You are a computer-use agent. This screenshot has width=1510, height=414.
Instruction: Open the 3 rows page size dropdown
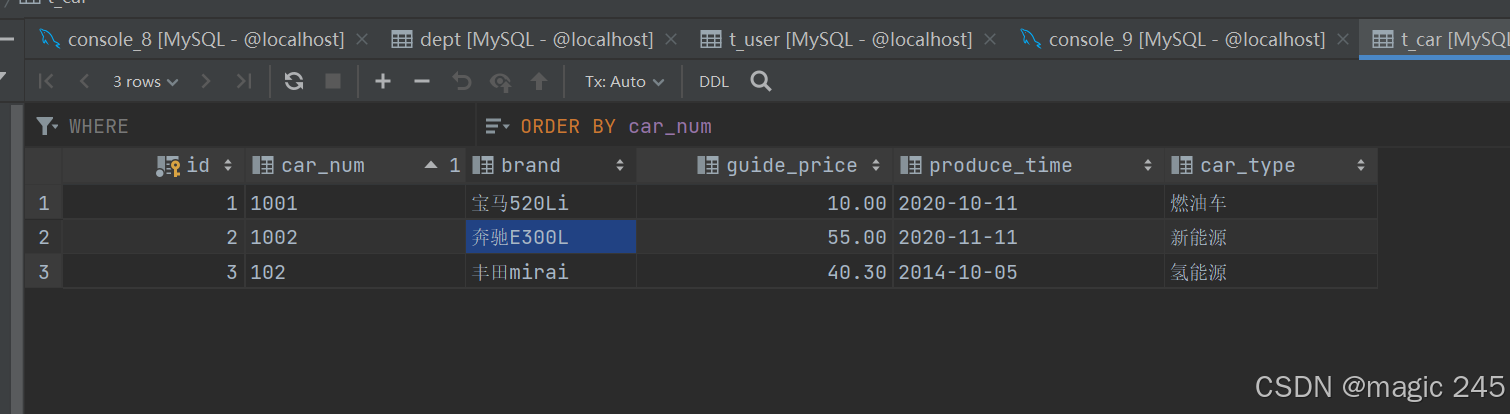coord(146,82)
